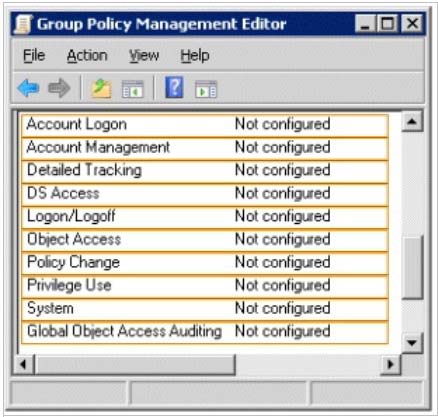
Task: Click the horizontal scrollbar left arrow
Action: click(x=23, y=364)
